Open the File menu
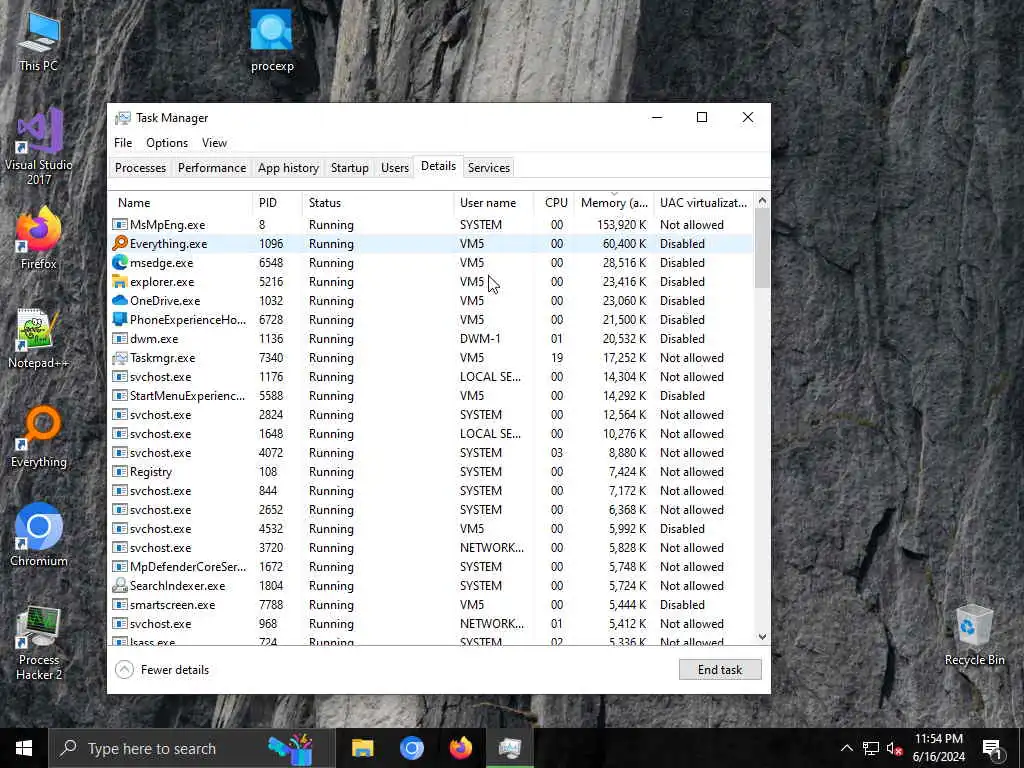This screenshot has width=1024, height=768. (123, 143)
